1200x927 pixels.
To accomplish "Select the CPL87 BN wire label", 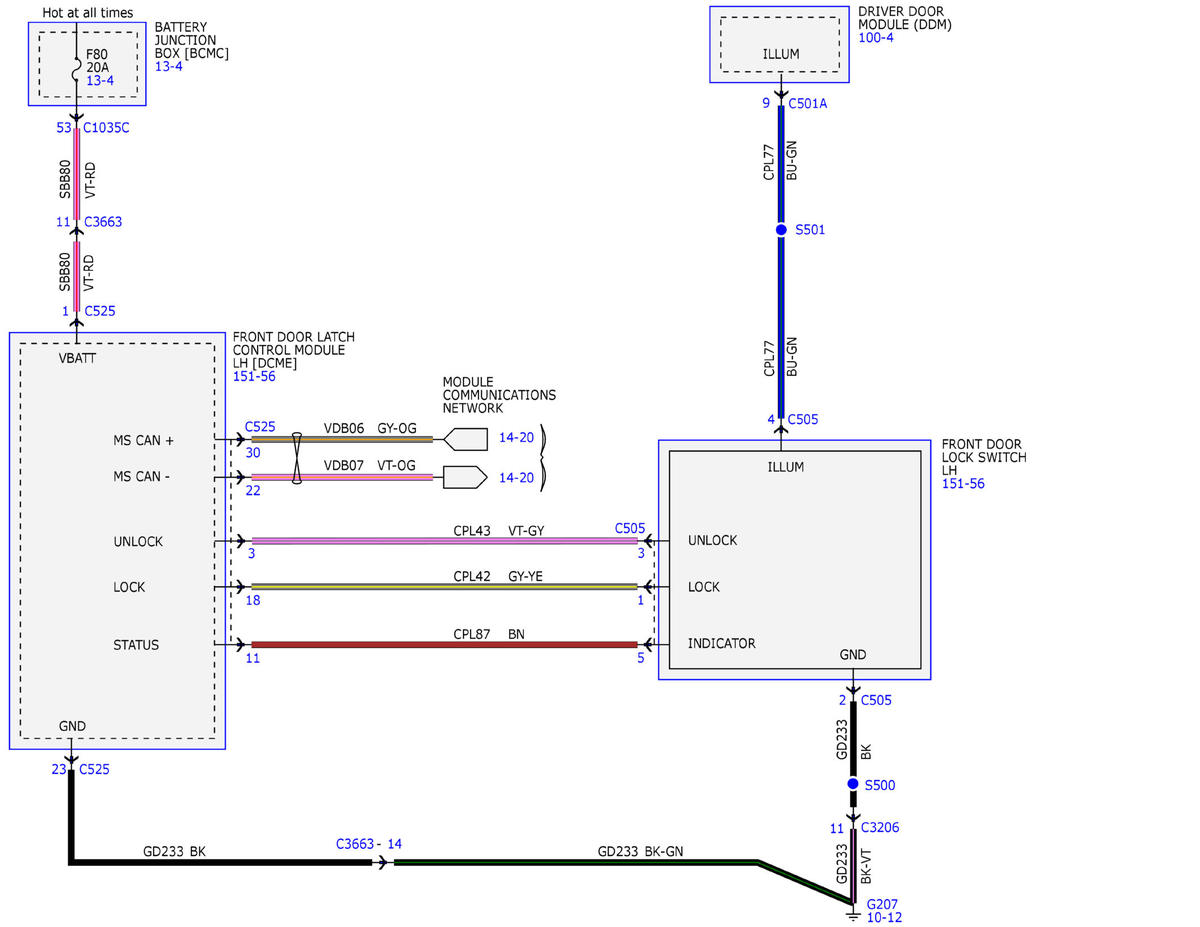I will tap(489, 634).
